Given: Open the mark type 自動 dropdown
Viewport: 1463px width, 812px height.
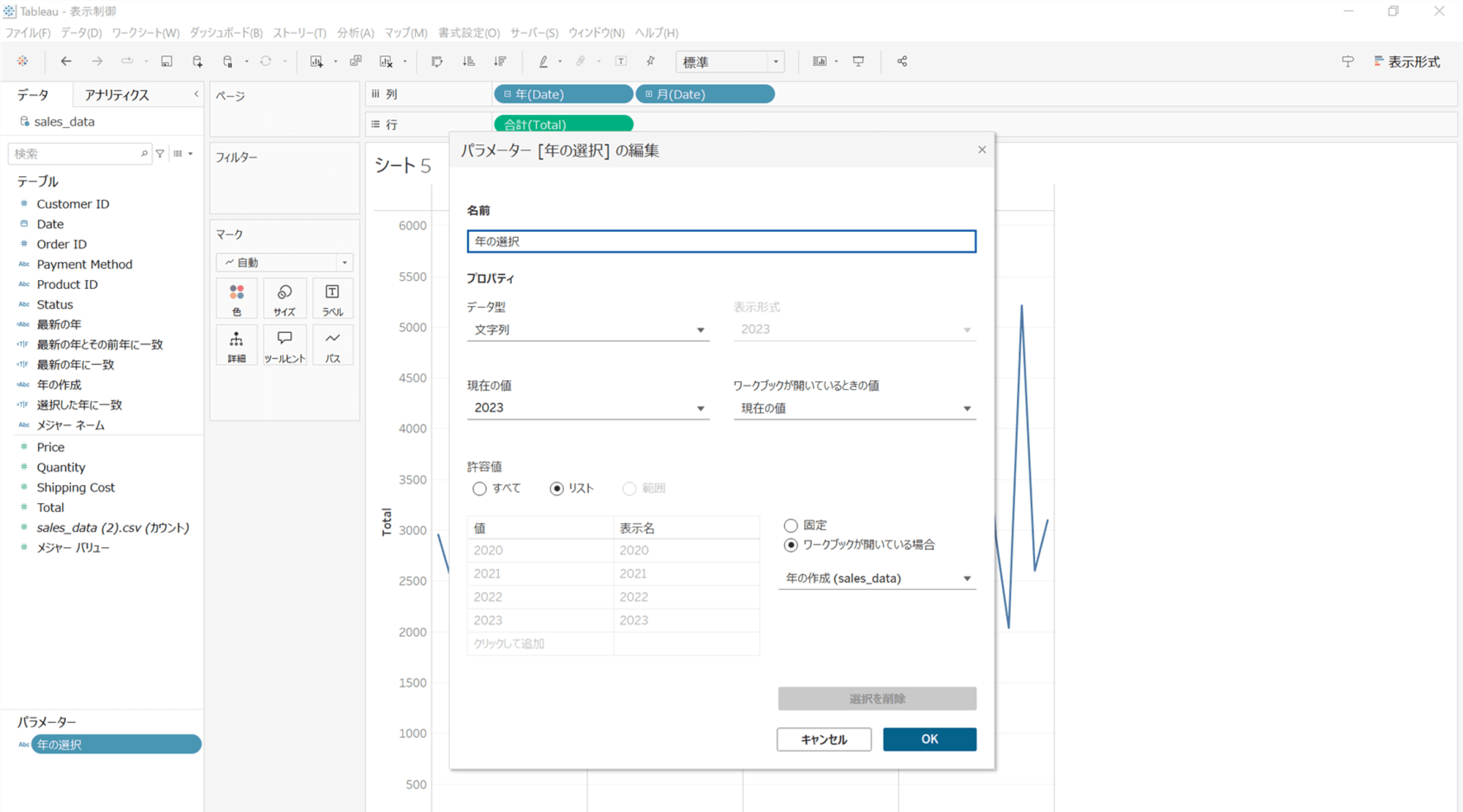Looking at the screenshot, I should coord(285,263).
